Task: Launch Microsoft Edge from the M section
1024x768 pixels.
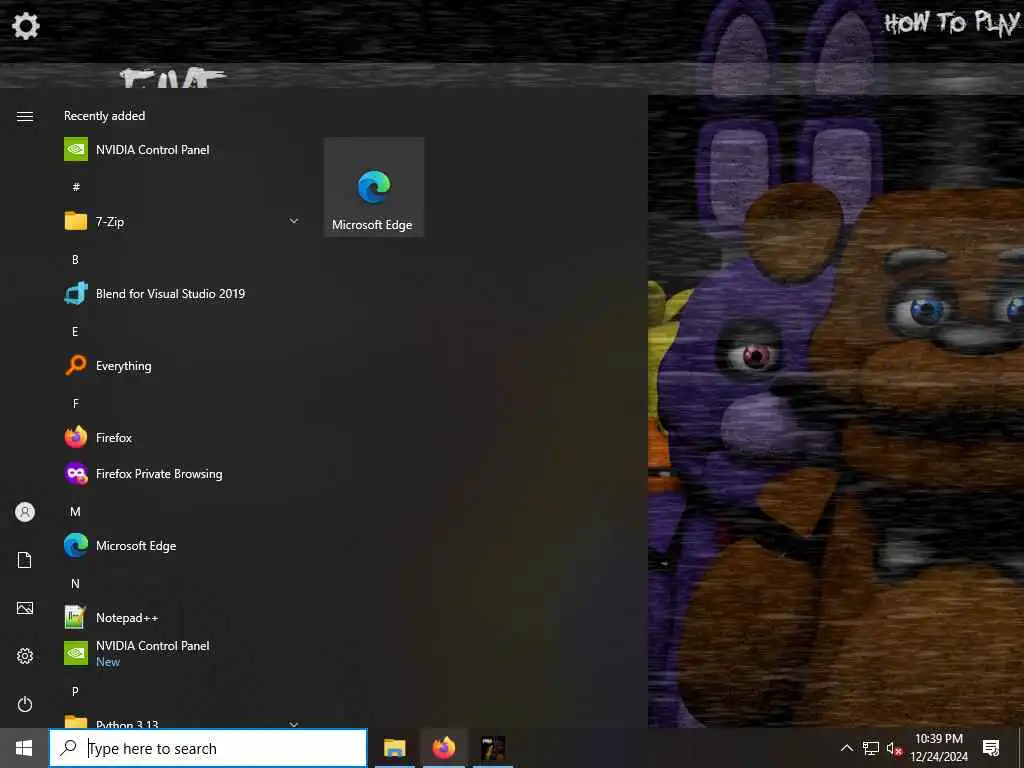Action: click(x=183, y=545)
